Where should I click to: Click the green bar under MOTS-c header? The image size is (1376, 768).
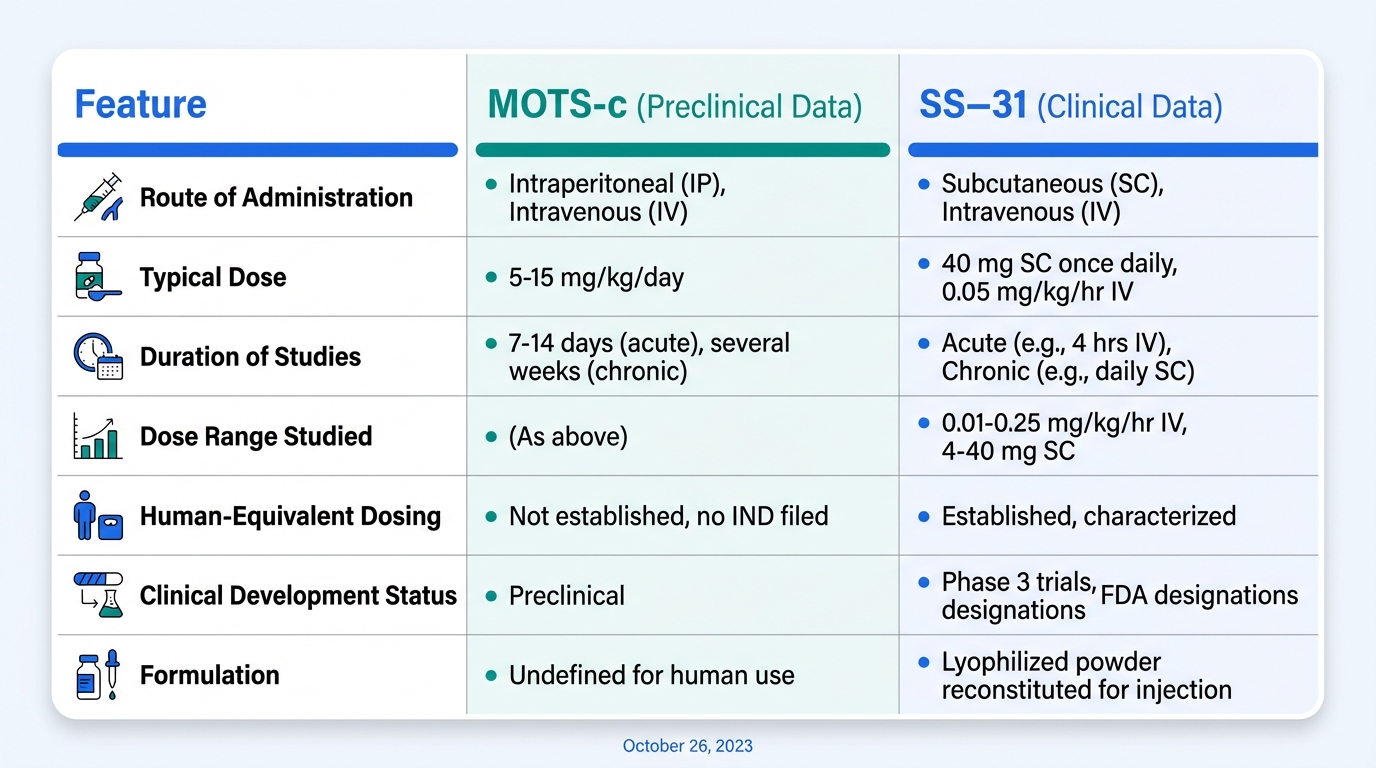click(683, 150)
